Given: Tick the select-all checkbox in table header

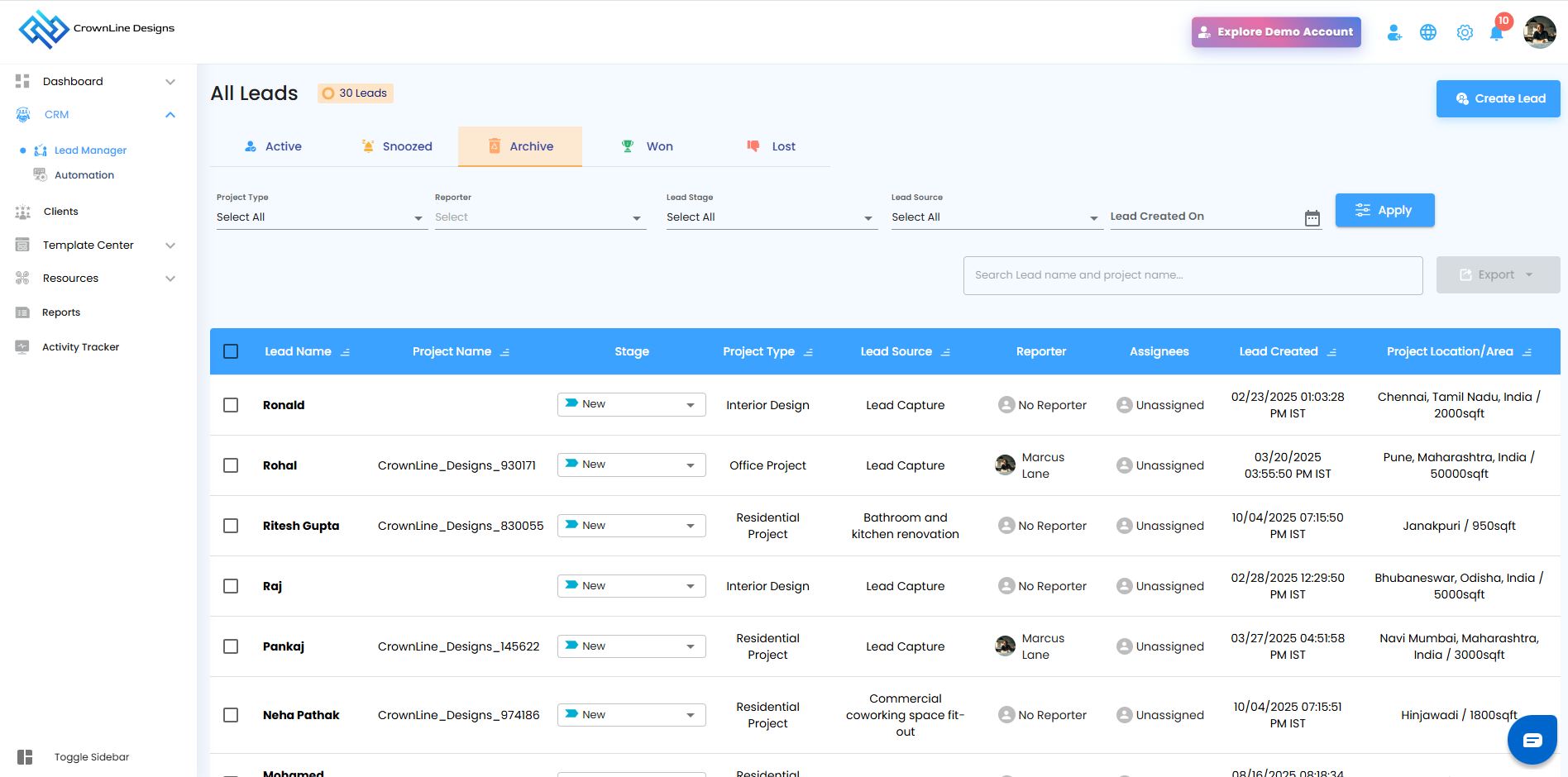Looking at the screenshot, I should click(231, 351).
